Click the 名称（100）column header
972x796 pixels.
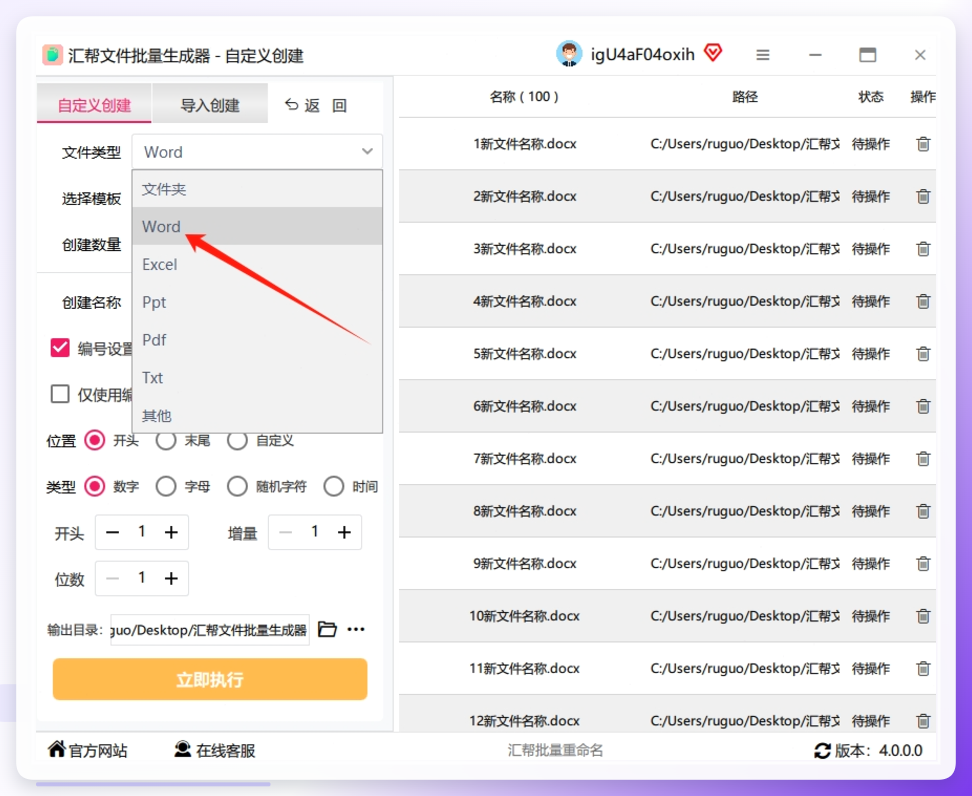click(524, 97)
